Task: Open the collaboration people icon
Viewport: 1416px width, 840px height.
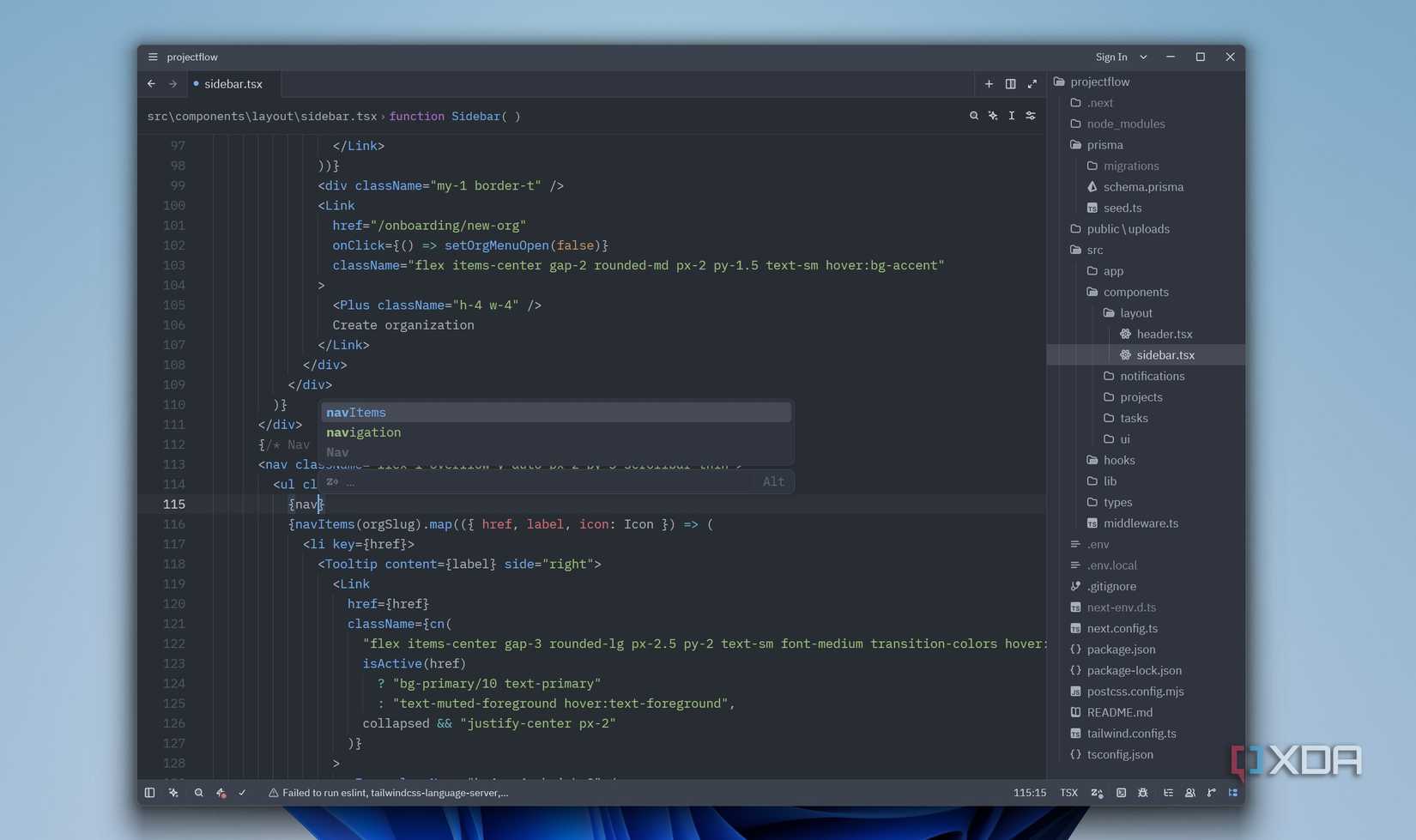Action: (1189, 793)
